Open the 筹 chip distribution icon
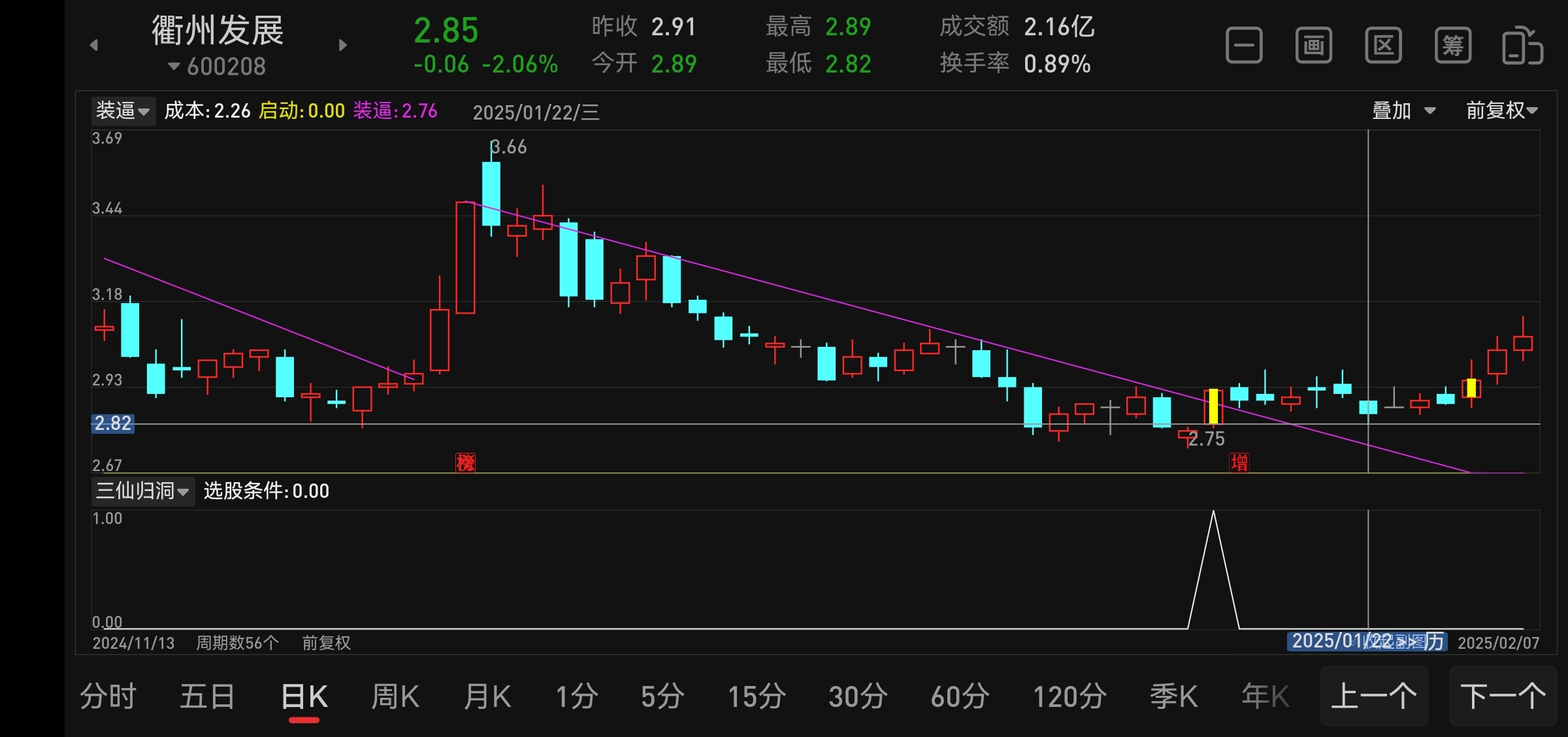Screen dimensions: 1568x737 pyautogui.click(x=1452, y=46)
